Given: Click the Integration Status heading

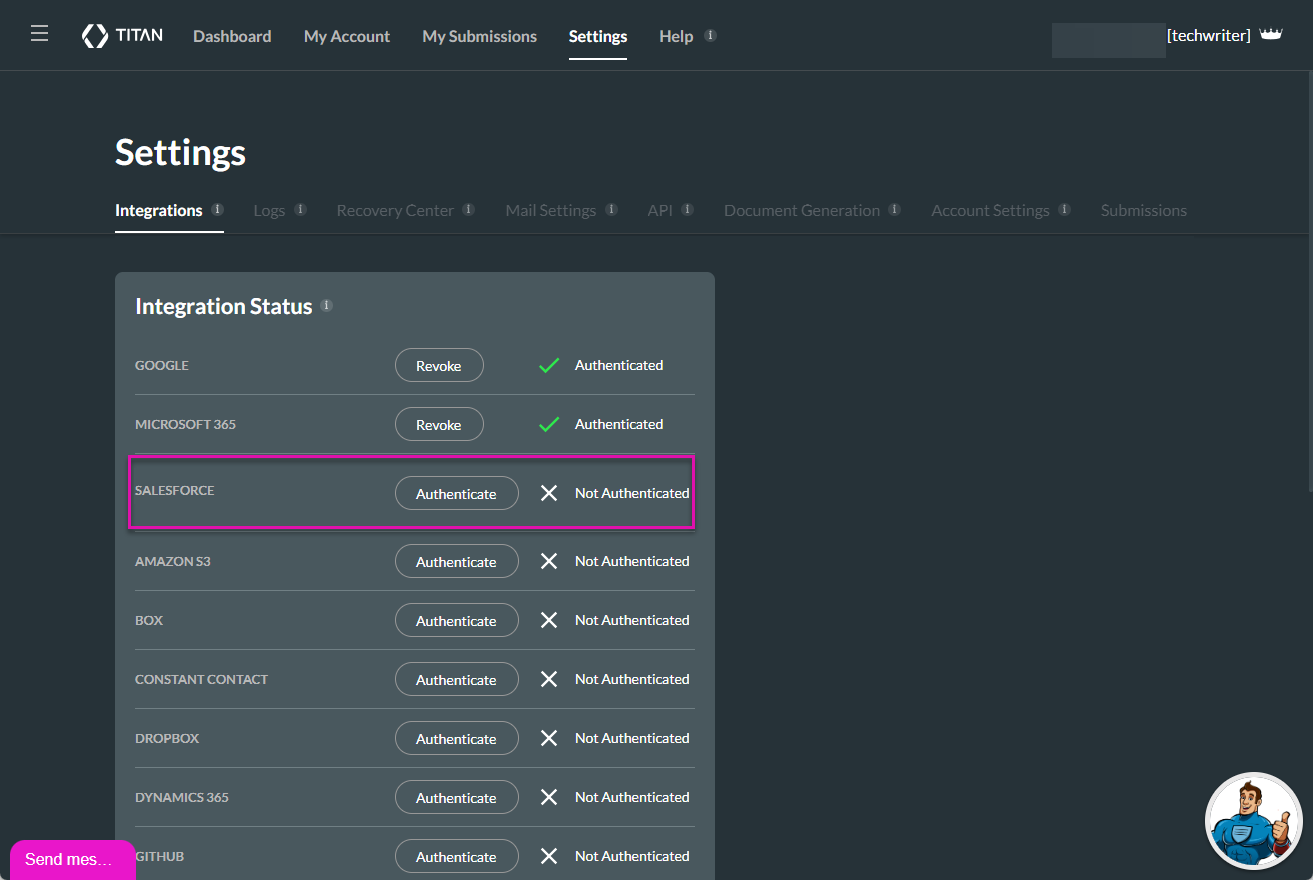Looking at the screenshot, I should tap(224, 306).
